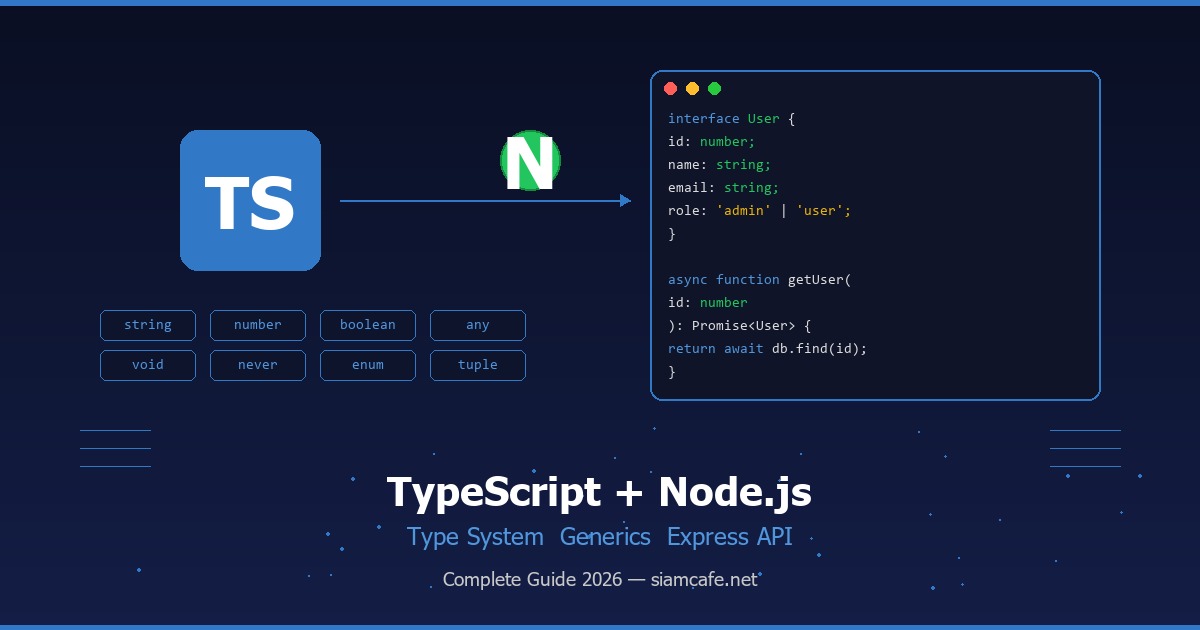Toggle the boolean type badge

[x=368, y=325]
